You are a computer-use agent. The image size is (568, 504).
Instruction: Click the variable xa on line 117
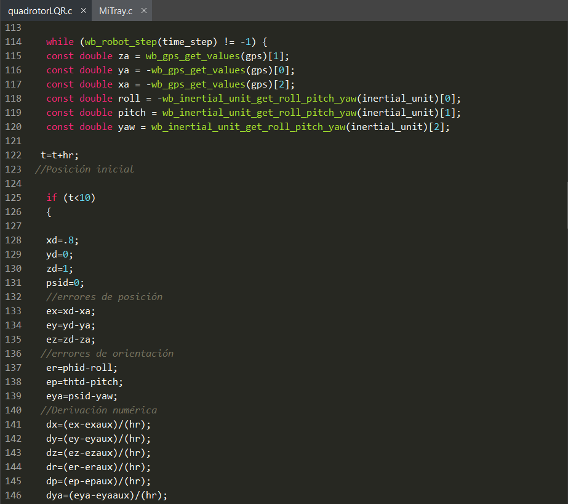124,84
